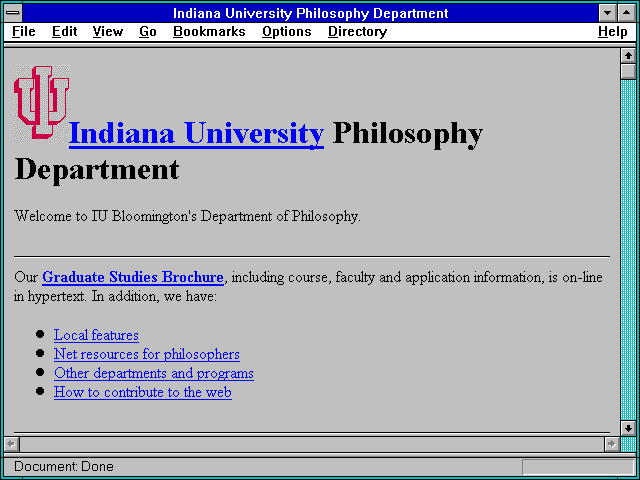Image resolution: width=640 pixels, height=480 pixels.
Task: Click the vertical scrollbar track below the thumb
Action: [x=628, y=250]
